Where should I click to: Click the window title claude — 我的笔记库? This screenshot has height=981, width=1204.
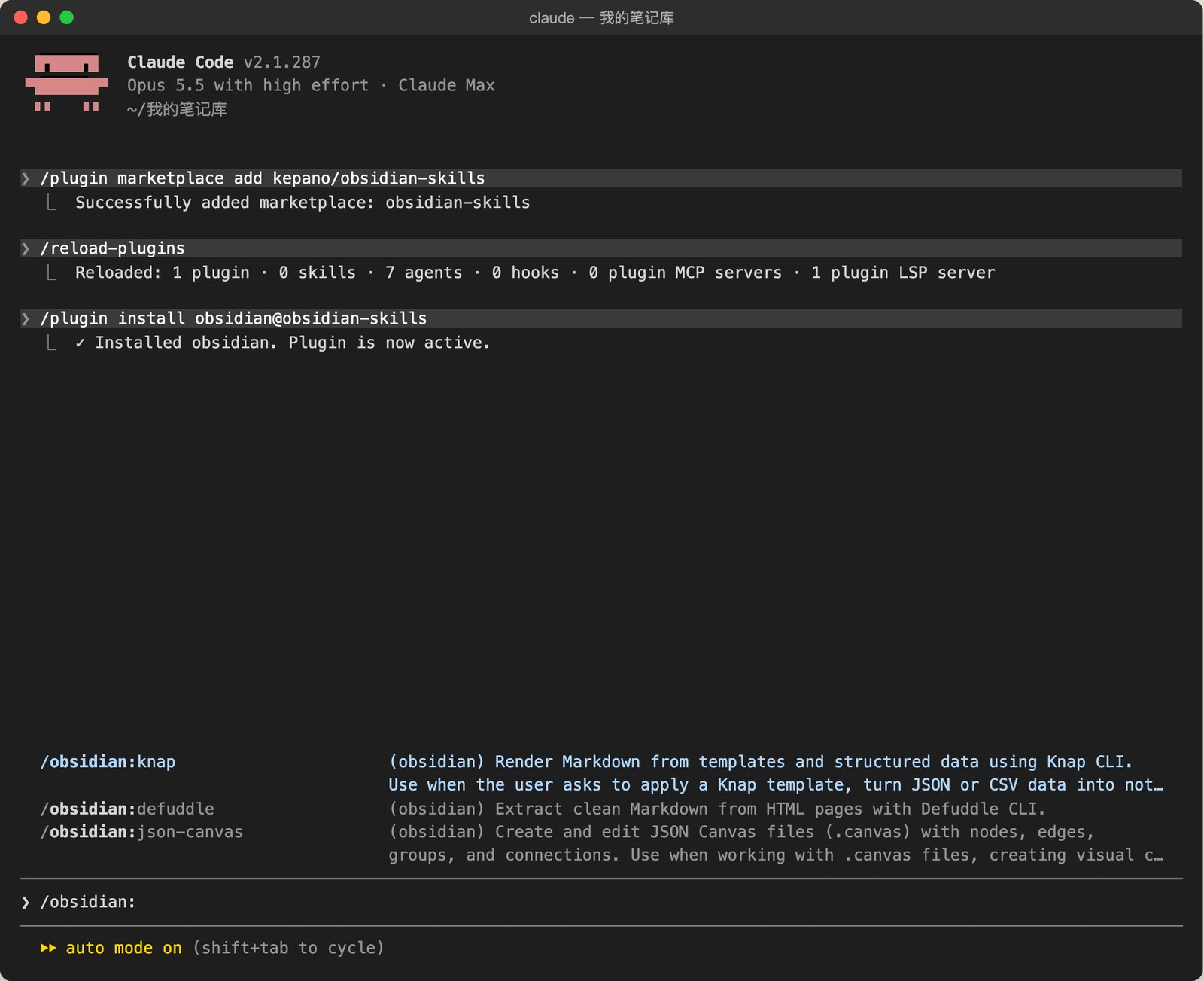[601, 17]
